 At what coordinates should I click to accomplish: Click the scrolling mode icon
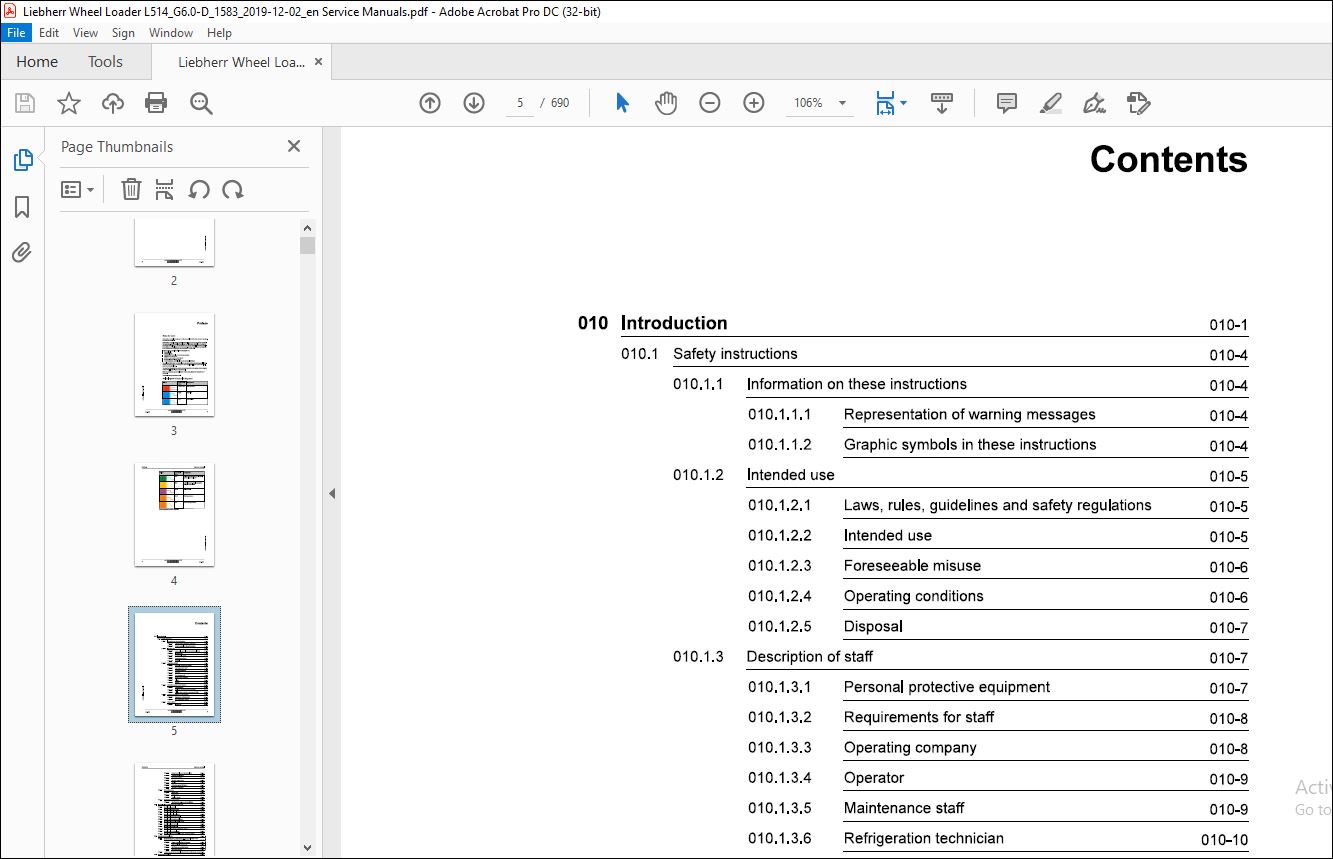[x=942, y=103]
